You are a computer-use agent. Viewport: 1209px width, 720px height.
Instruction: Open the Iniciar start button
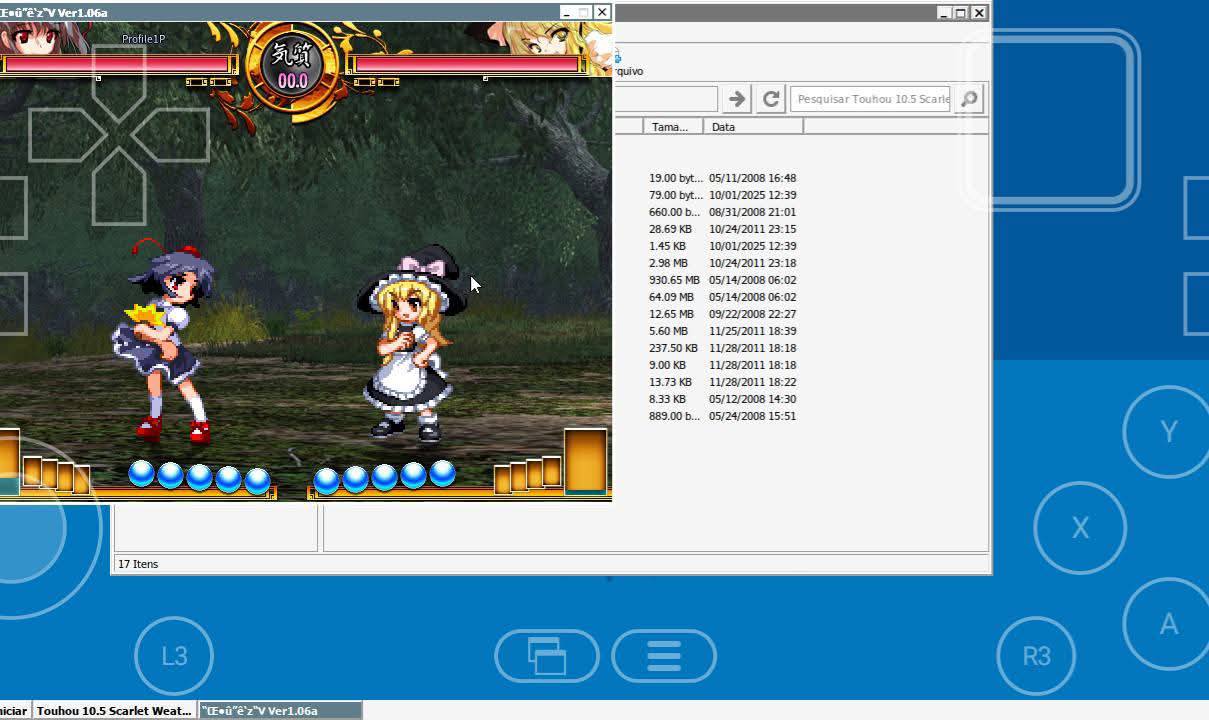[x=14, y=711]
